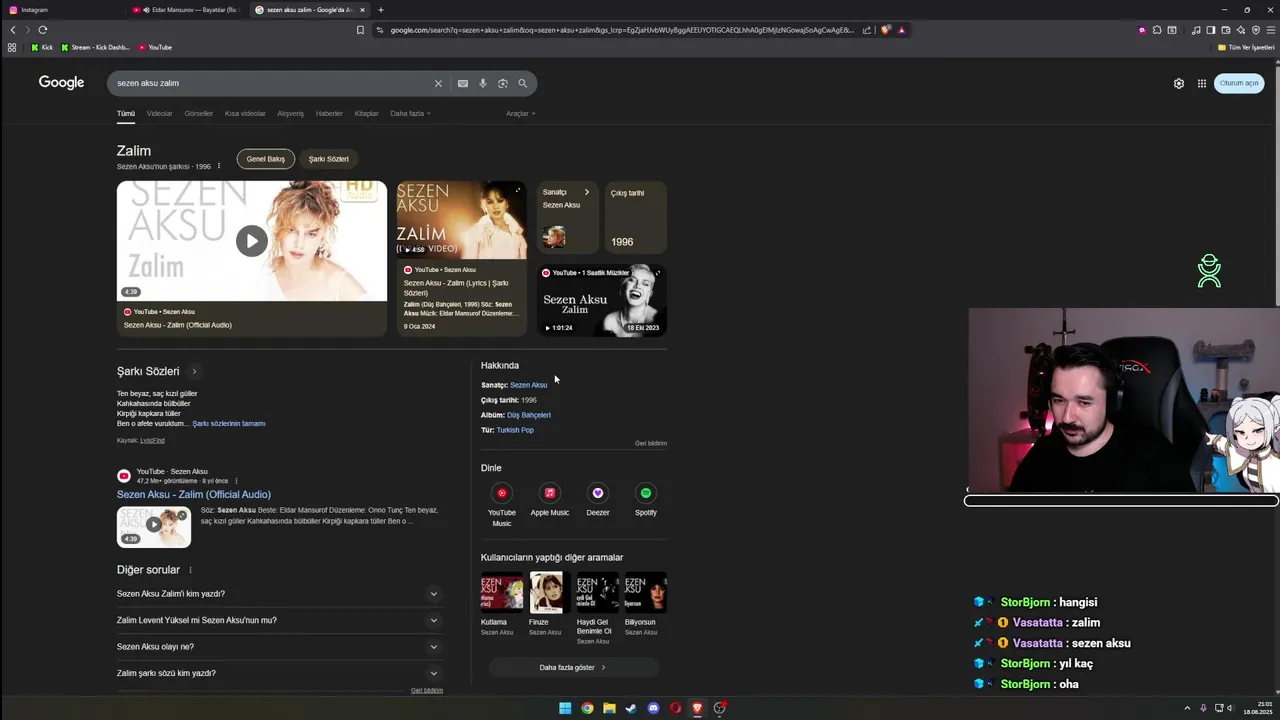The image size is (1280, 720).
Task: Open the Zalim Lyrics video thumbnail
Action: click(461, 220)
